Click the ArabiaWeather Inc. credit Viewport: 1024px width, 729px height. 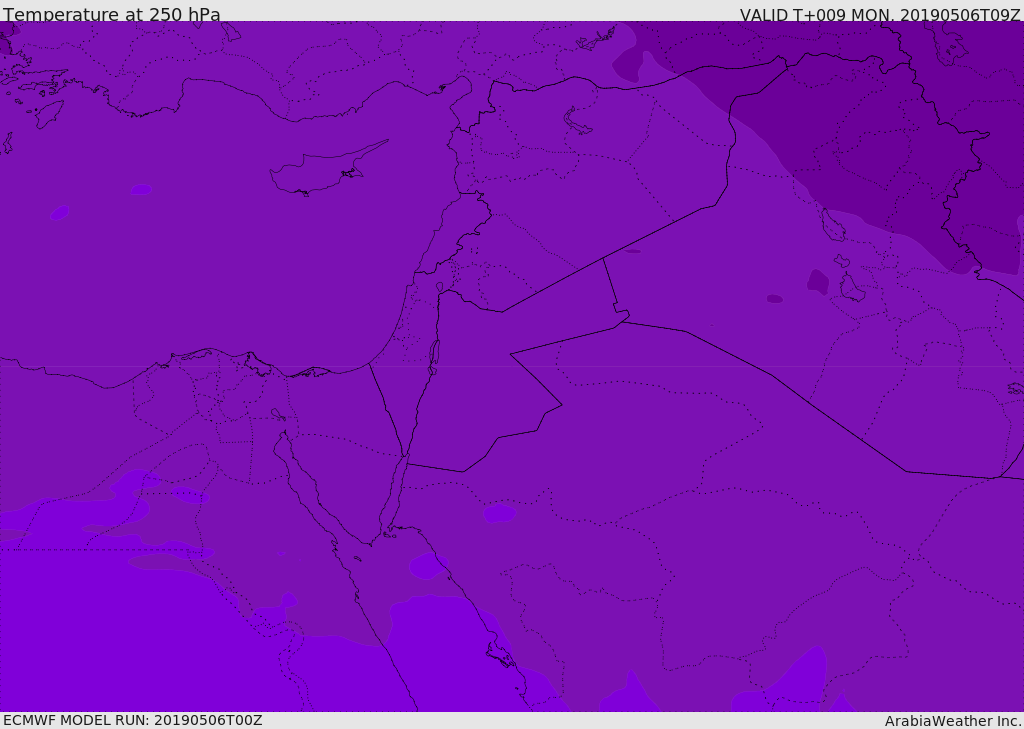(x=953, y=721)
